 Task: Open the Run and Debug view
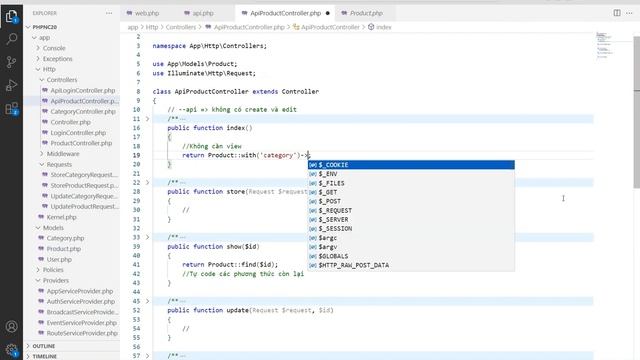[11, 85]
